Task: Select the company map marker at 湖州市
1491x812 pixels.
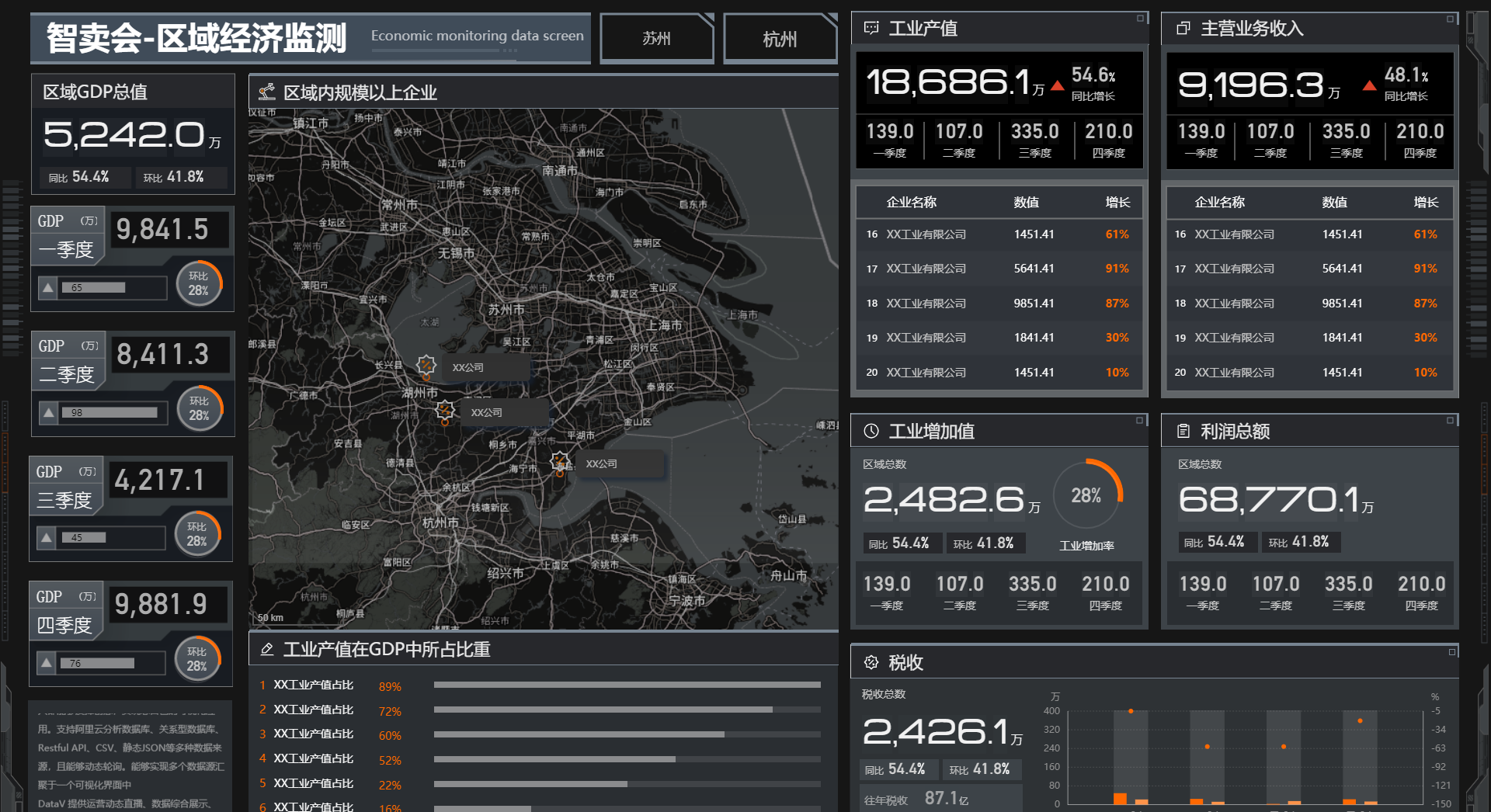Action: point(445,411)
